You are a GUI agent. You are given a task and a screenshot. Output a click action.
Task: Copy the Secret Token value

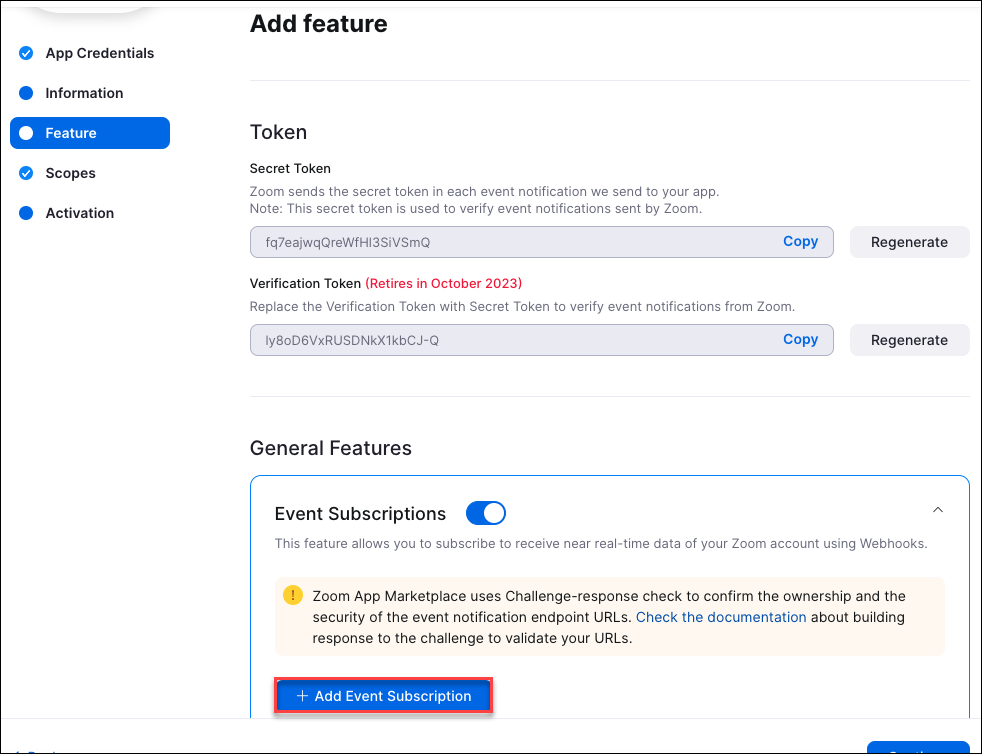pyautogui.click(x=800, y=242)
